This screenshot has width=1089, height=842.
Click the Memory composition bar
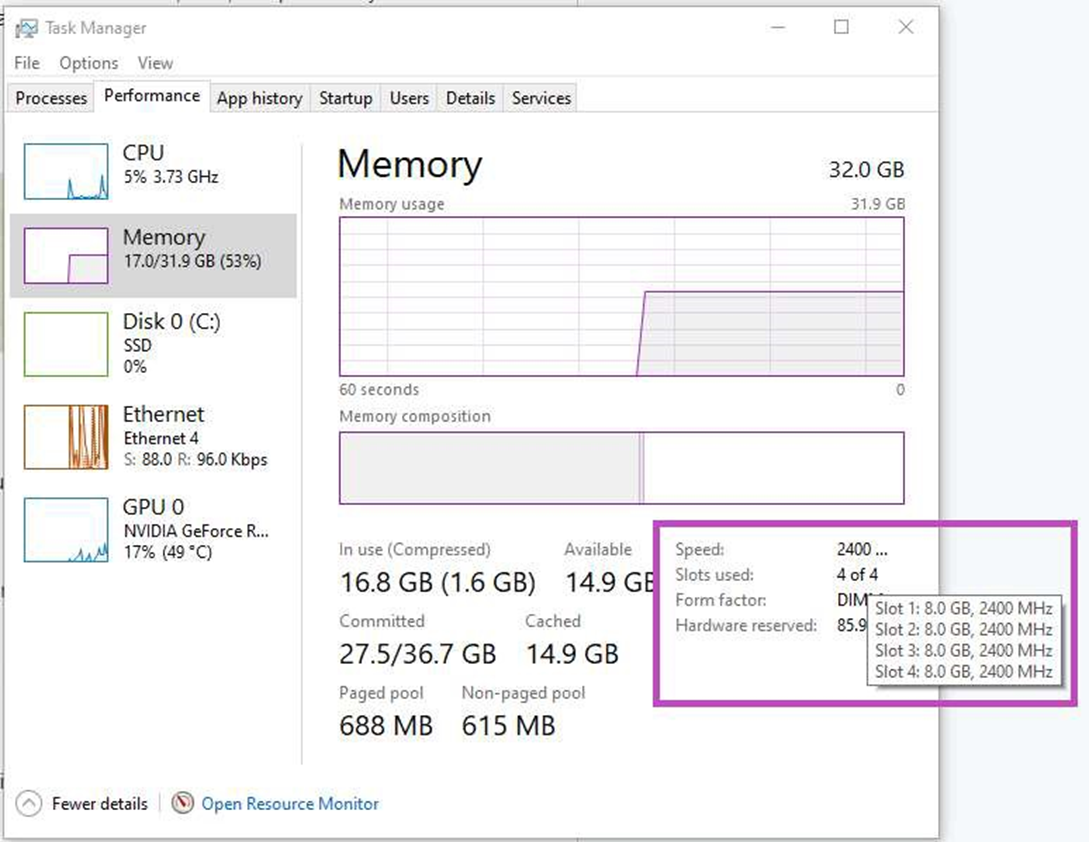pyautogui.click(x=621, y=468)
